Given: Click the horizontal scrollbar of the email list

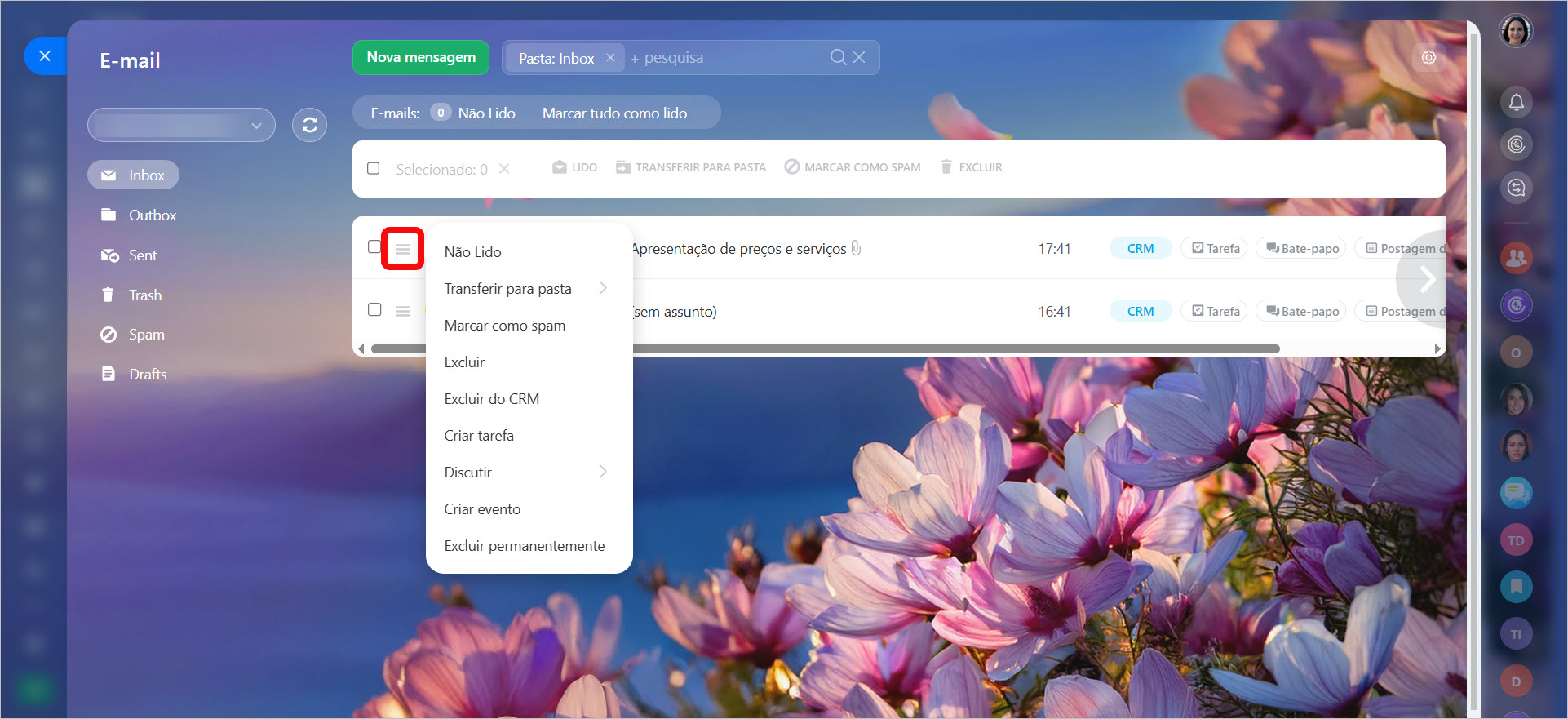Looking at the screenshot, I should pos(825,348).
